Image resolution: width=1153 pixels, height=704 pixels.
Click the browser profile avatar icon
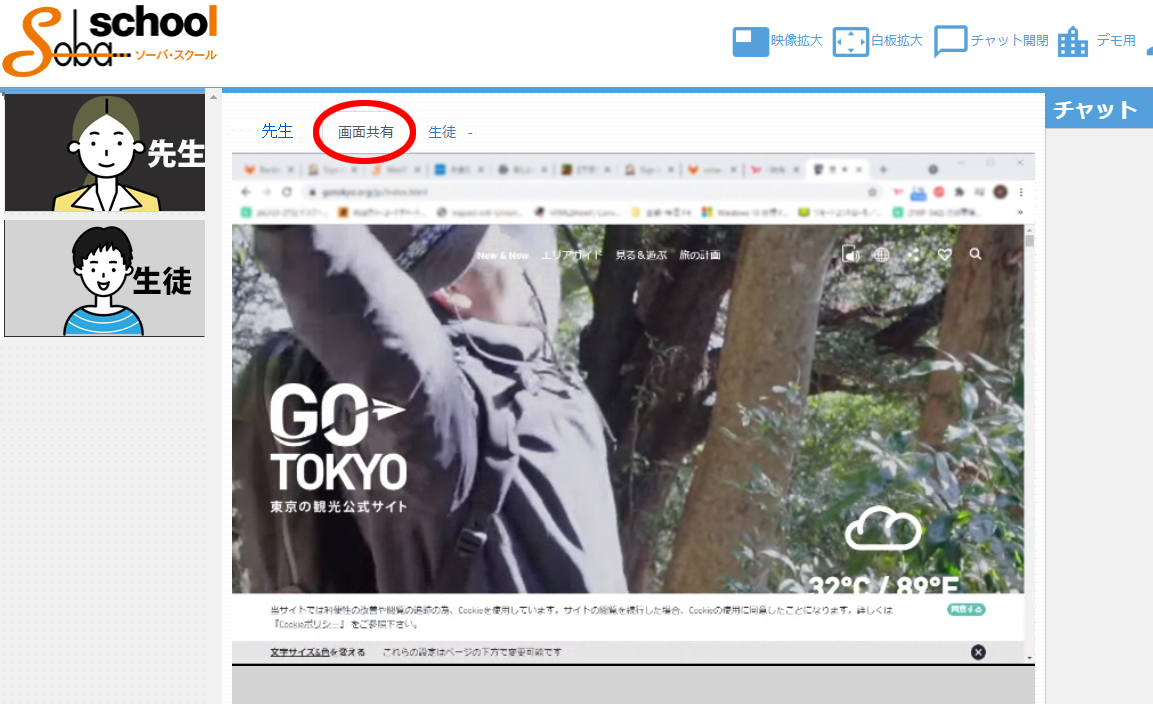[x=1000, y=192]
